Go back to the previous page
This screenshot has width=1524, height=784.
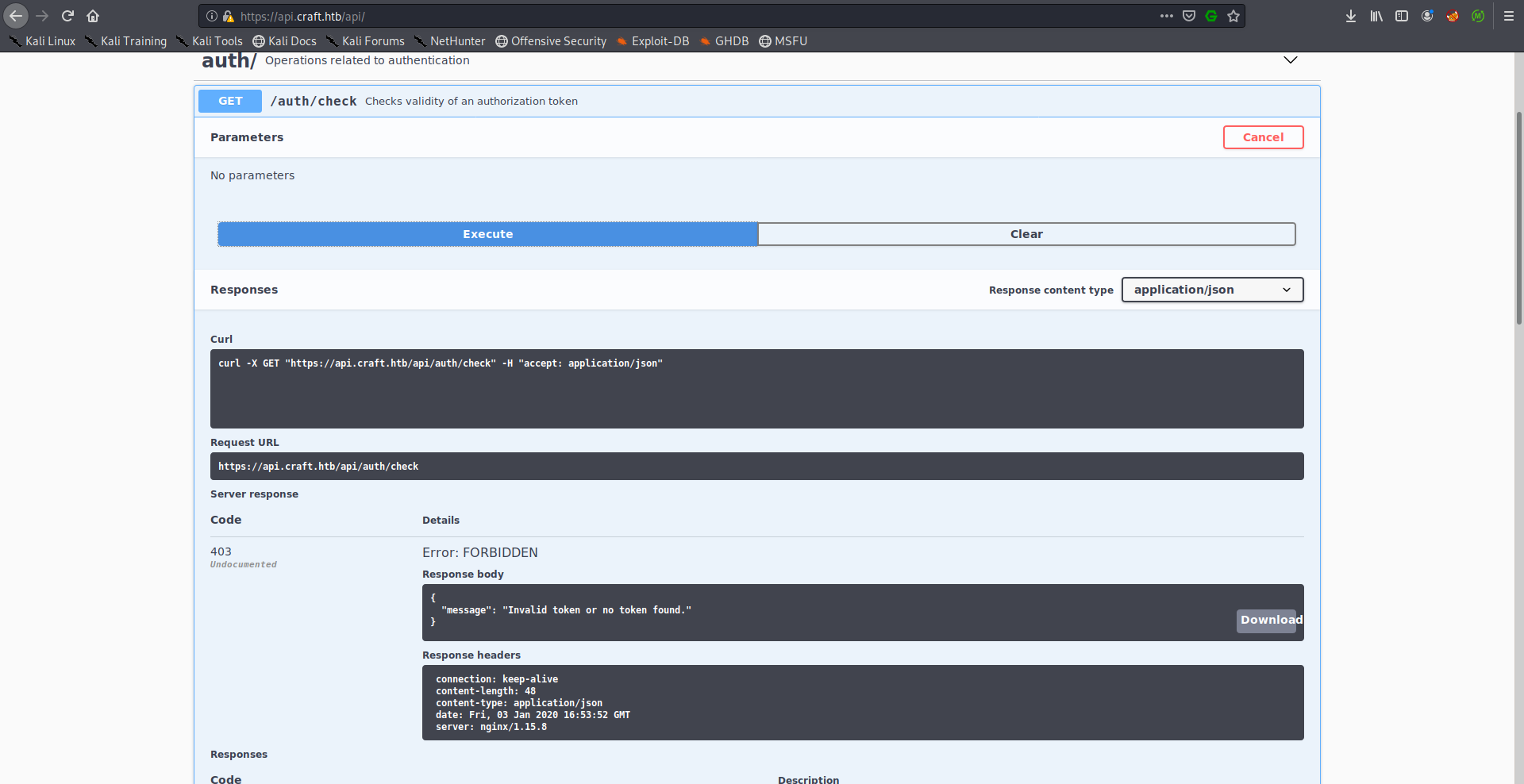click(x=16, y=16)
